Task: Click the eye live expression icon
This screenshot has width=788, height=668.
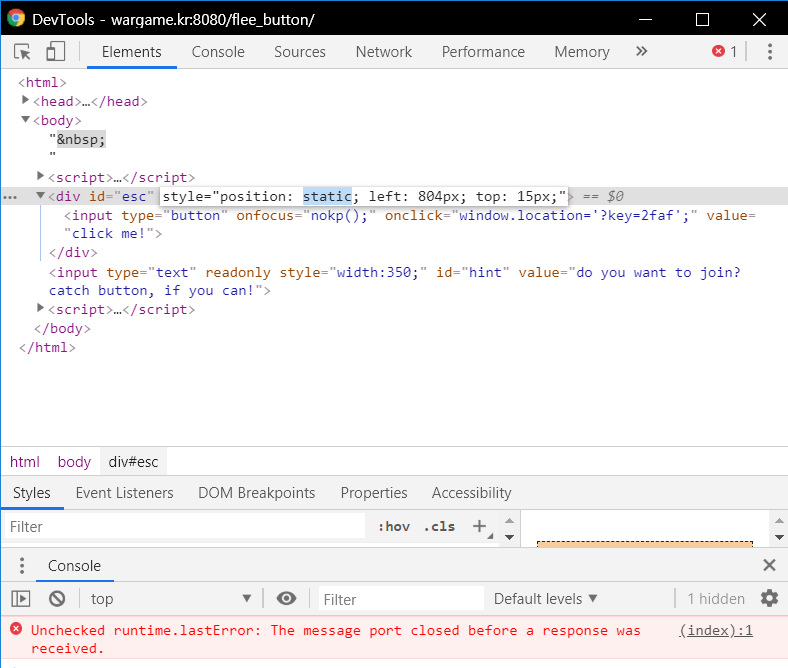Action: (x=286, y=599)
